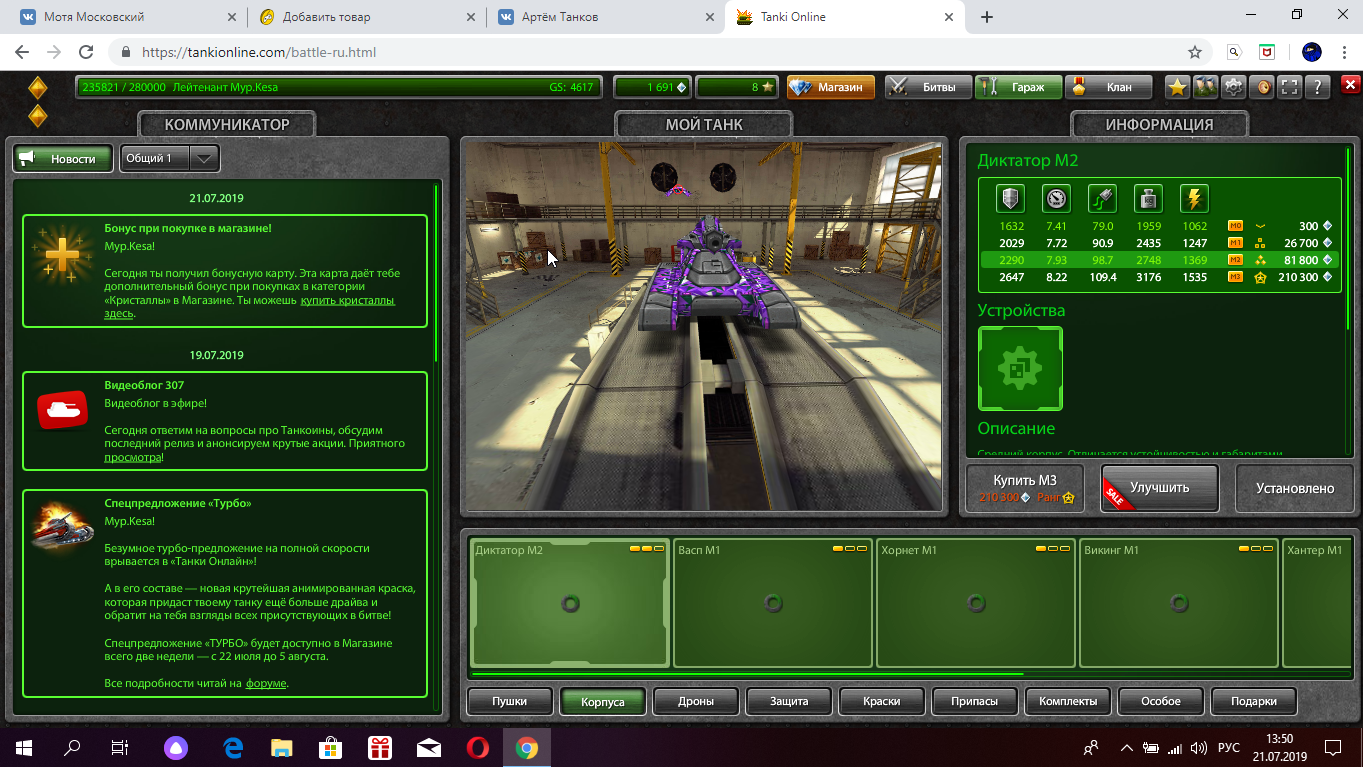This screenshot has height=767, width=1363.
Task: Select the Корпуса hulls category
Action: click(x=603, y=701)
